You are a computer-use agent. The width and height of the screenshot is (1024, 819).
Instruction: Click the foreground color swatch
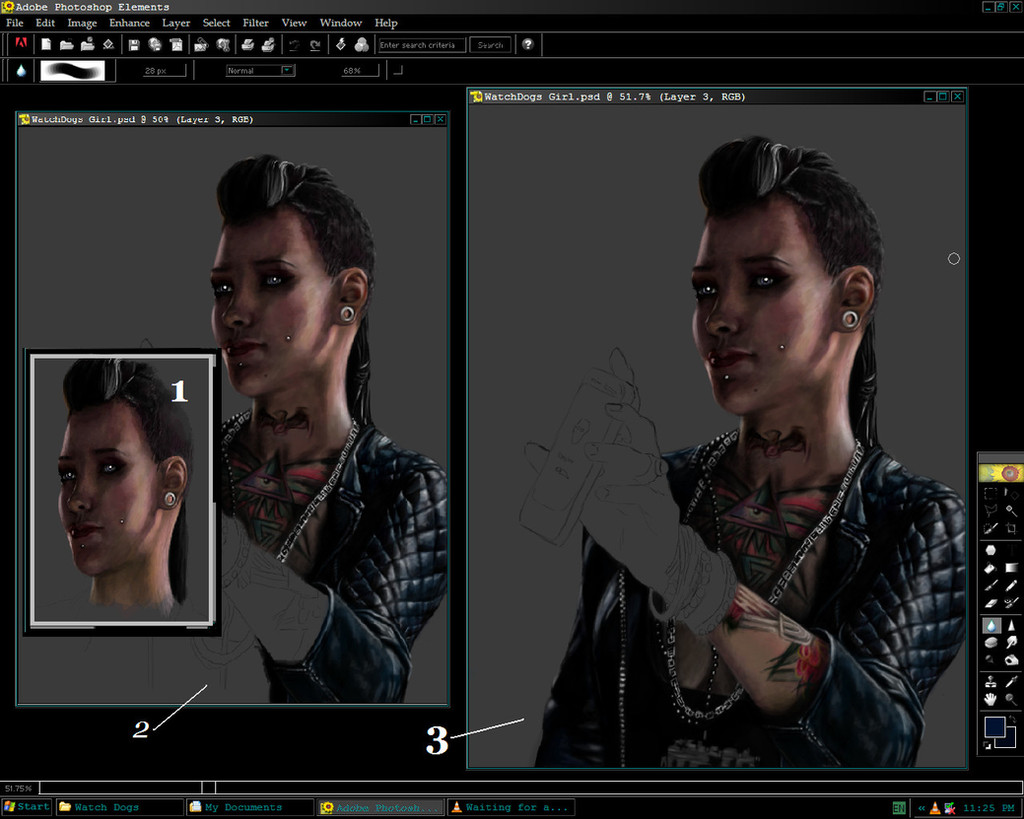point(994,726)
